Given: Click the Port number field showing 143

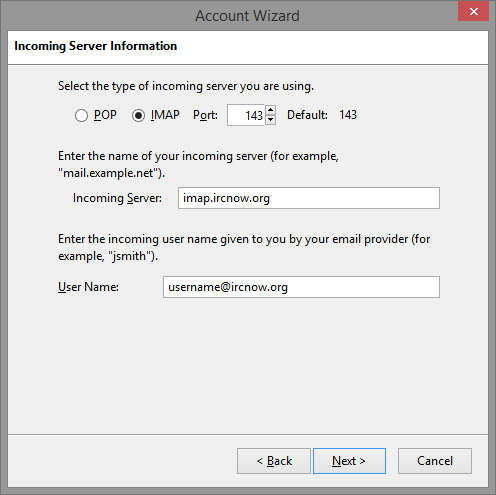Looking at the screenshot, I should (x=246, y=115).
